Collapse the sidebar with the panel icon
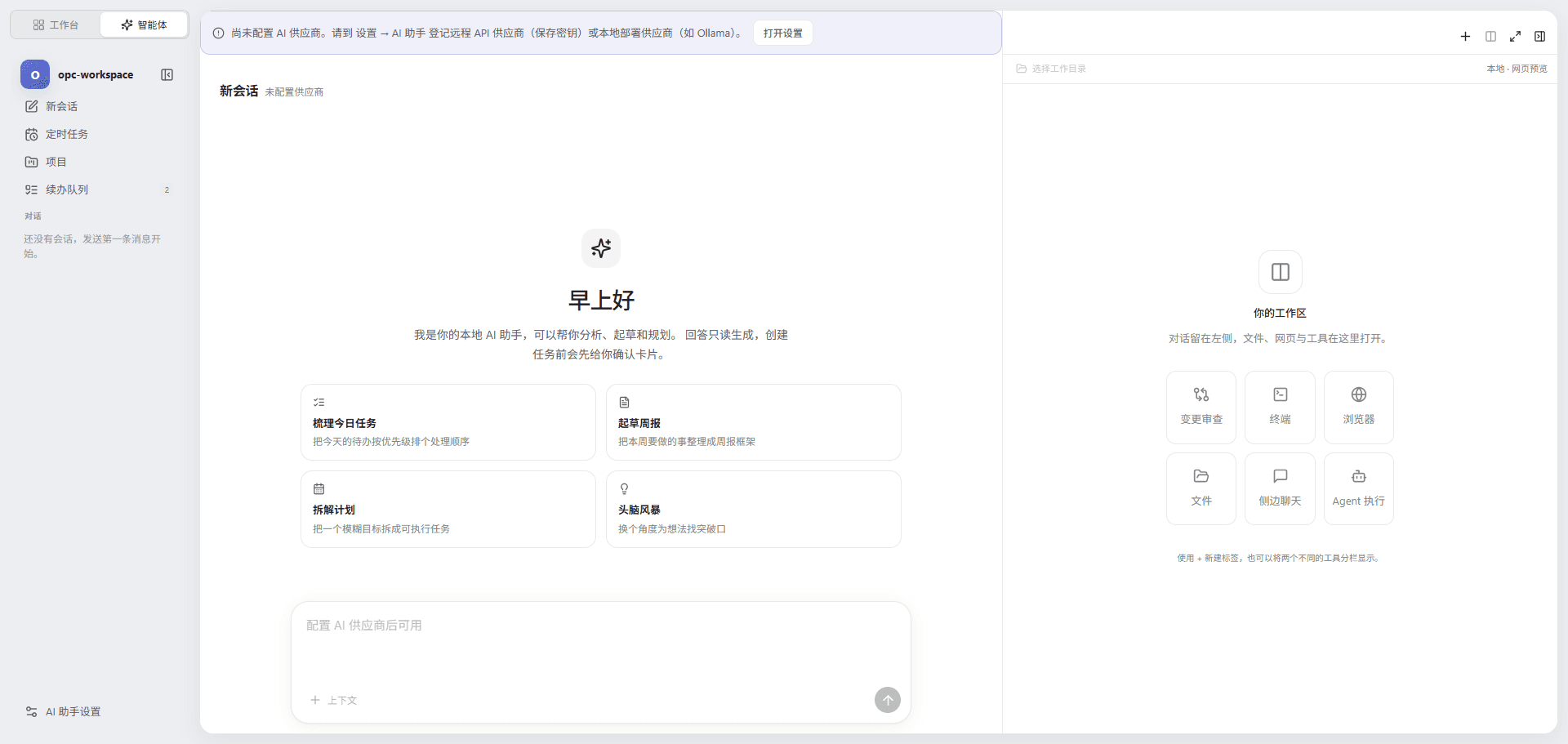Viewport: 1568px width, 744px height. [167, 75]
